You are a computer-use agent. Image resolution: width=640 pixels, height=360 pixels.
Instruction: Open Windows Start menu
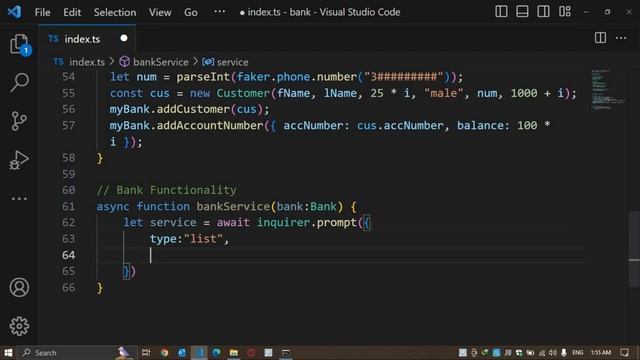point(8,353)
